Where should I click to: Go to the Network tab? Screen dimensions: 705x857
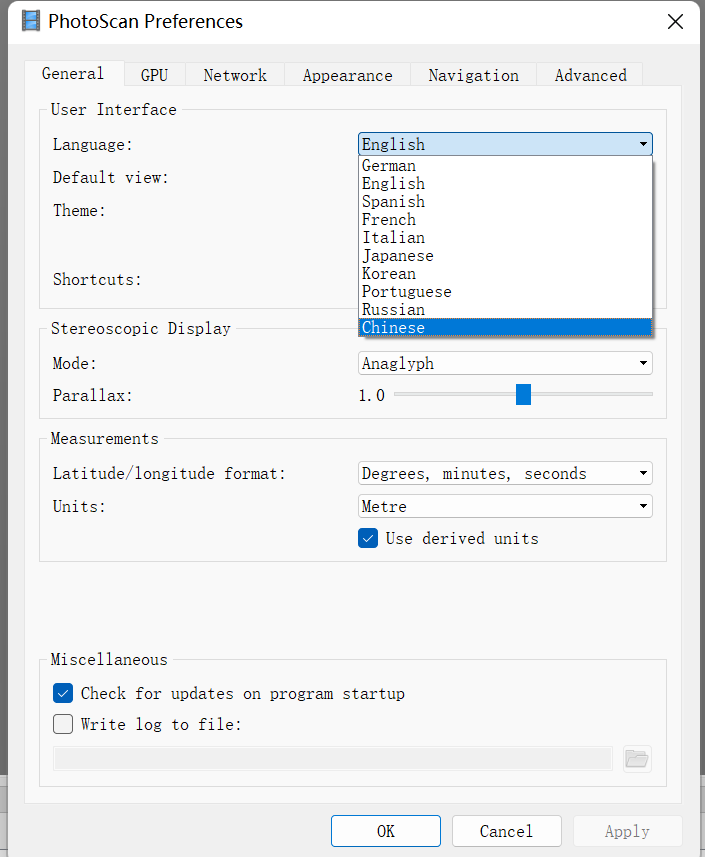point(235,75)
